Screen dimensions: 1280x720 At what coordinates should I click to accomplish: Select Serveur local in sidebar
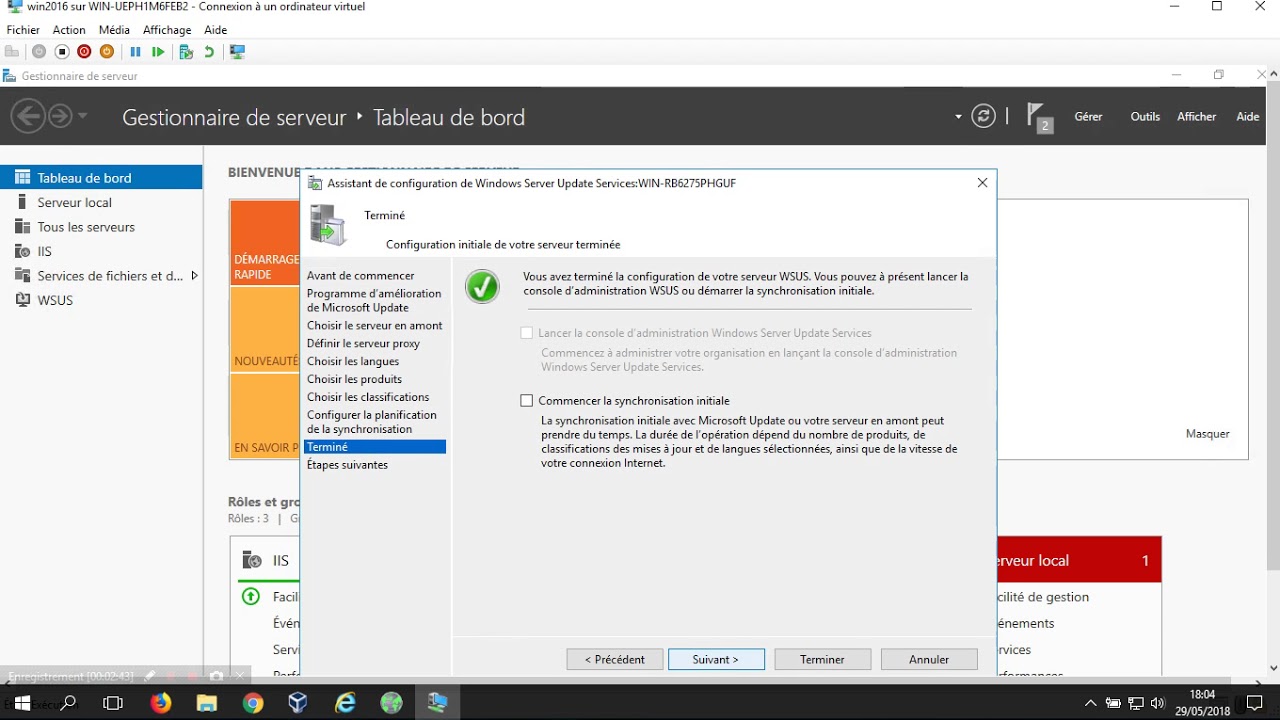(x=101, y=202)
